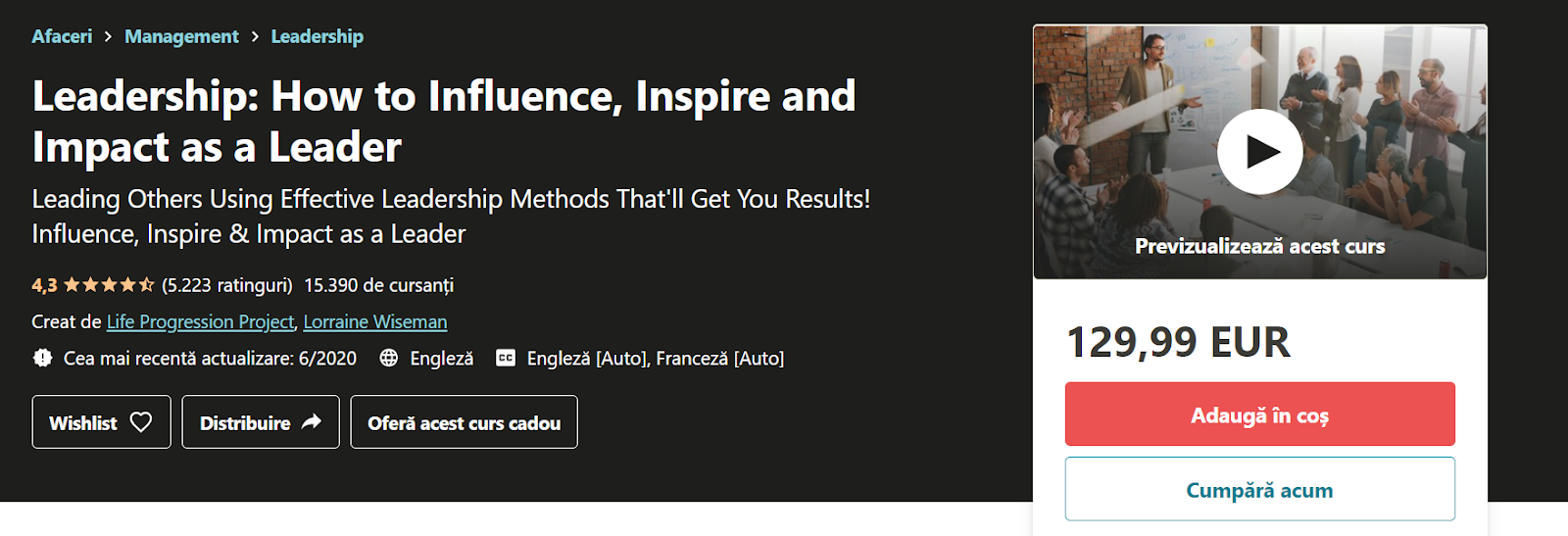Click Oferă acest curs cadou button
Viewport: 1568px width, 536px height.
coord(464,422)
